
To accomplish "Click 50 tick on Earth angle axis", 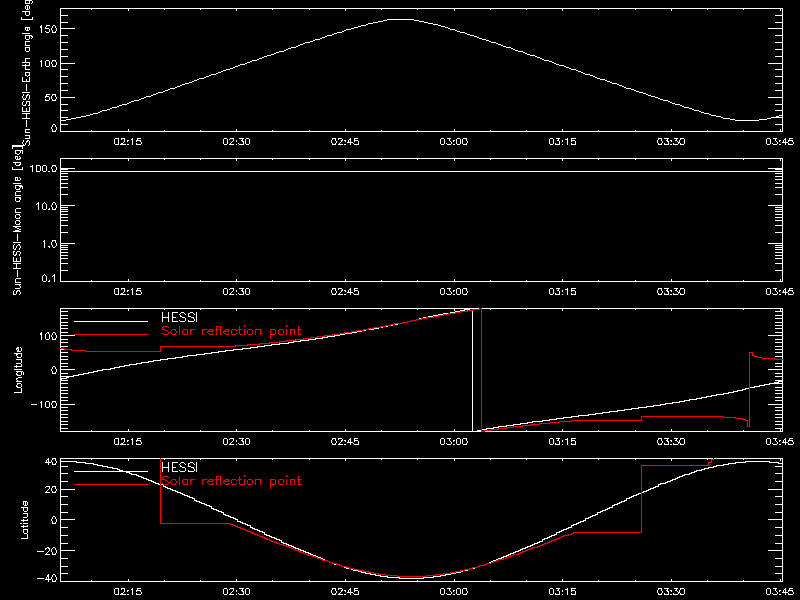I will (x=51, y=97).
